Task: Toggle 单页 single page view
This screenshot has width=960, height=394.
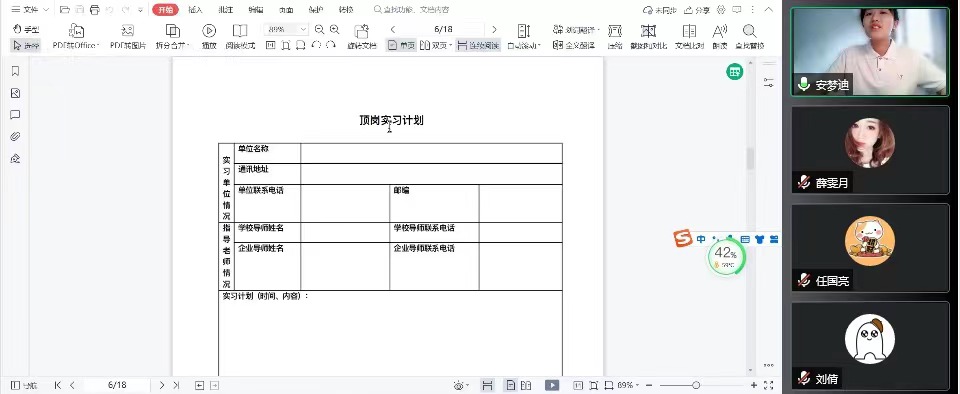Action: pos(401,45)
